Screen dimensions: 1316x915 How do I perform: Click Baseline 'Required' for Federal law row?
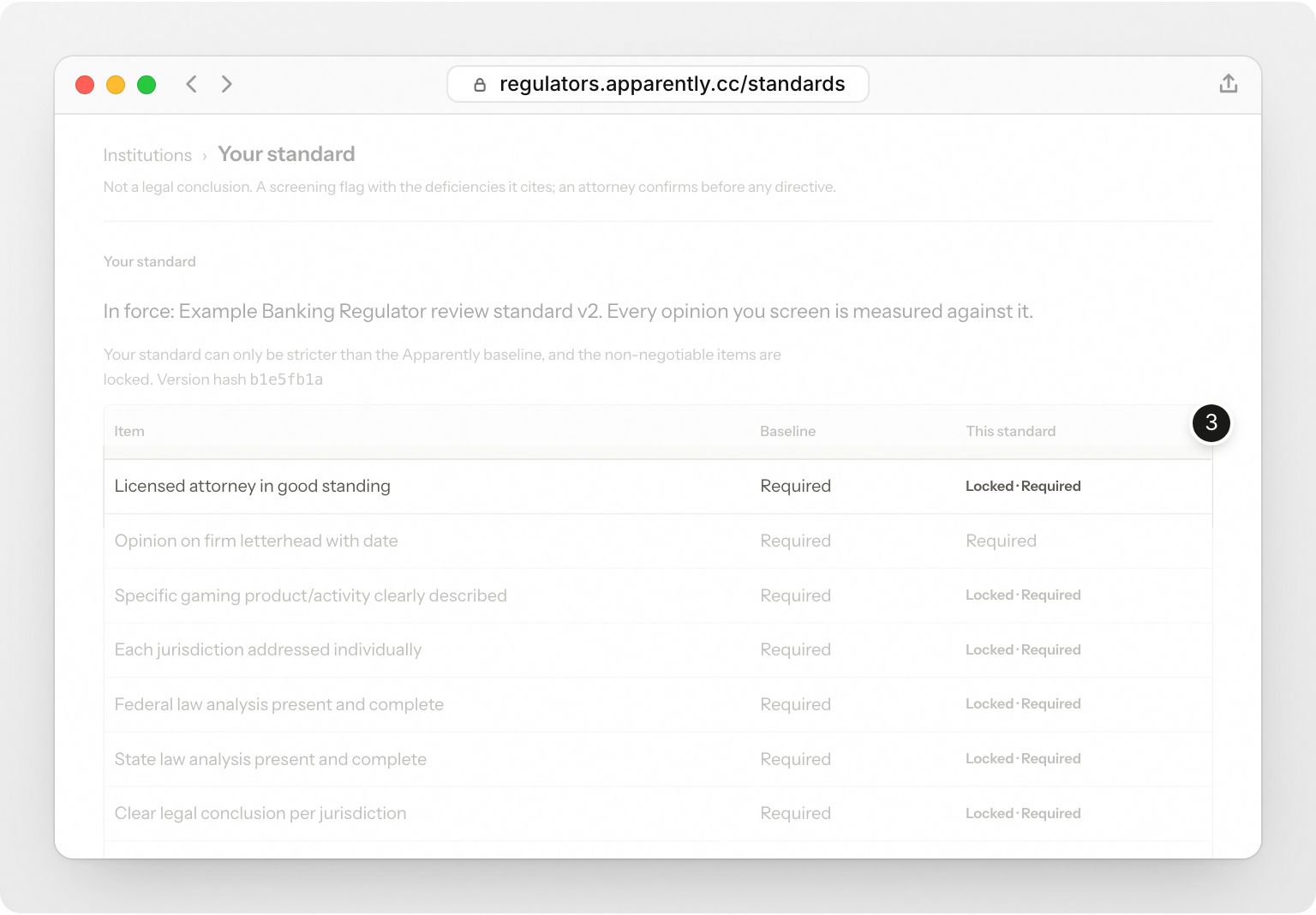click(x=795, y=704)
